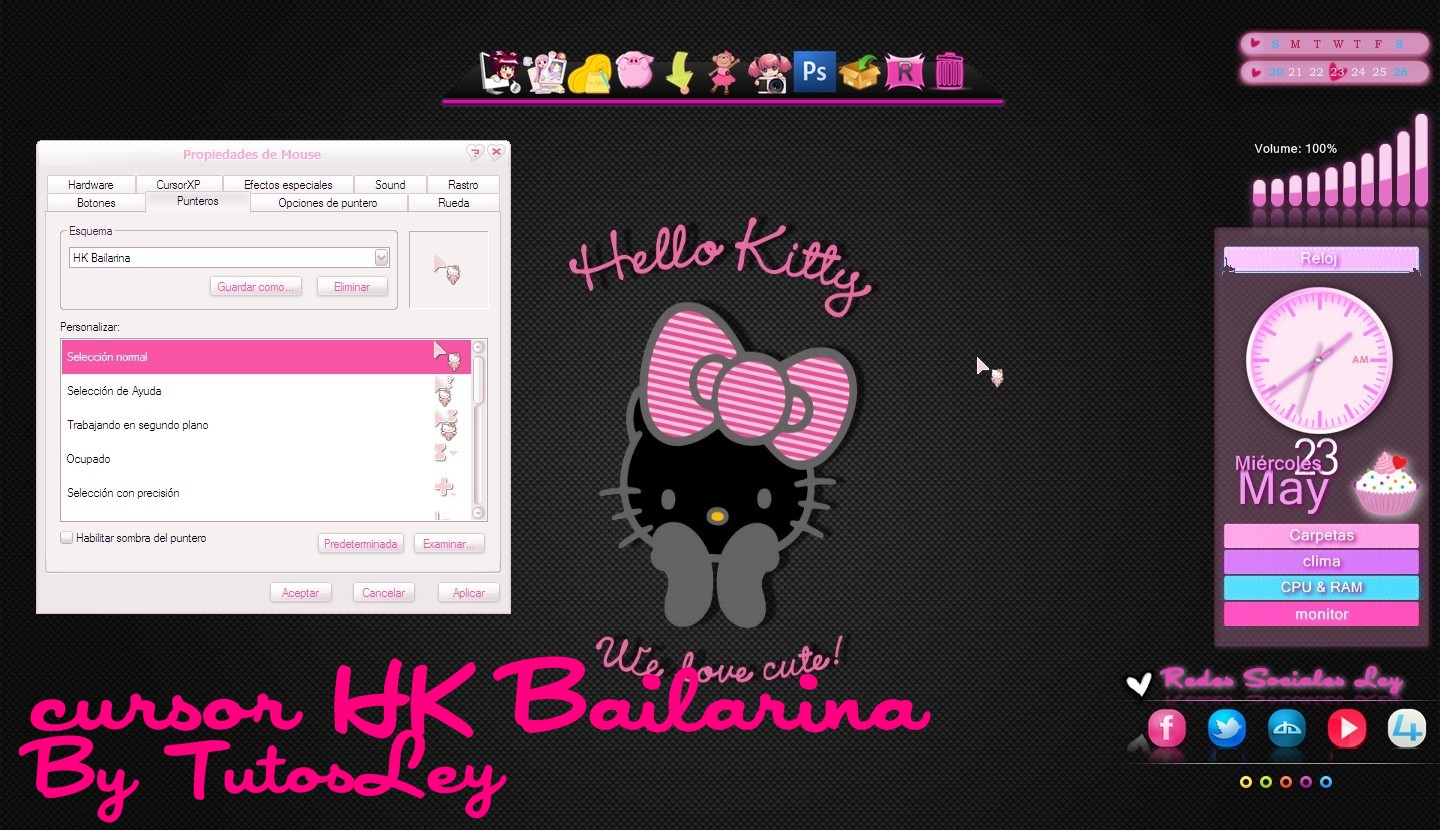Select 'Ocupado' cursor row
This screenshot has width=1440, height=830.
point(265,459)
